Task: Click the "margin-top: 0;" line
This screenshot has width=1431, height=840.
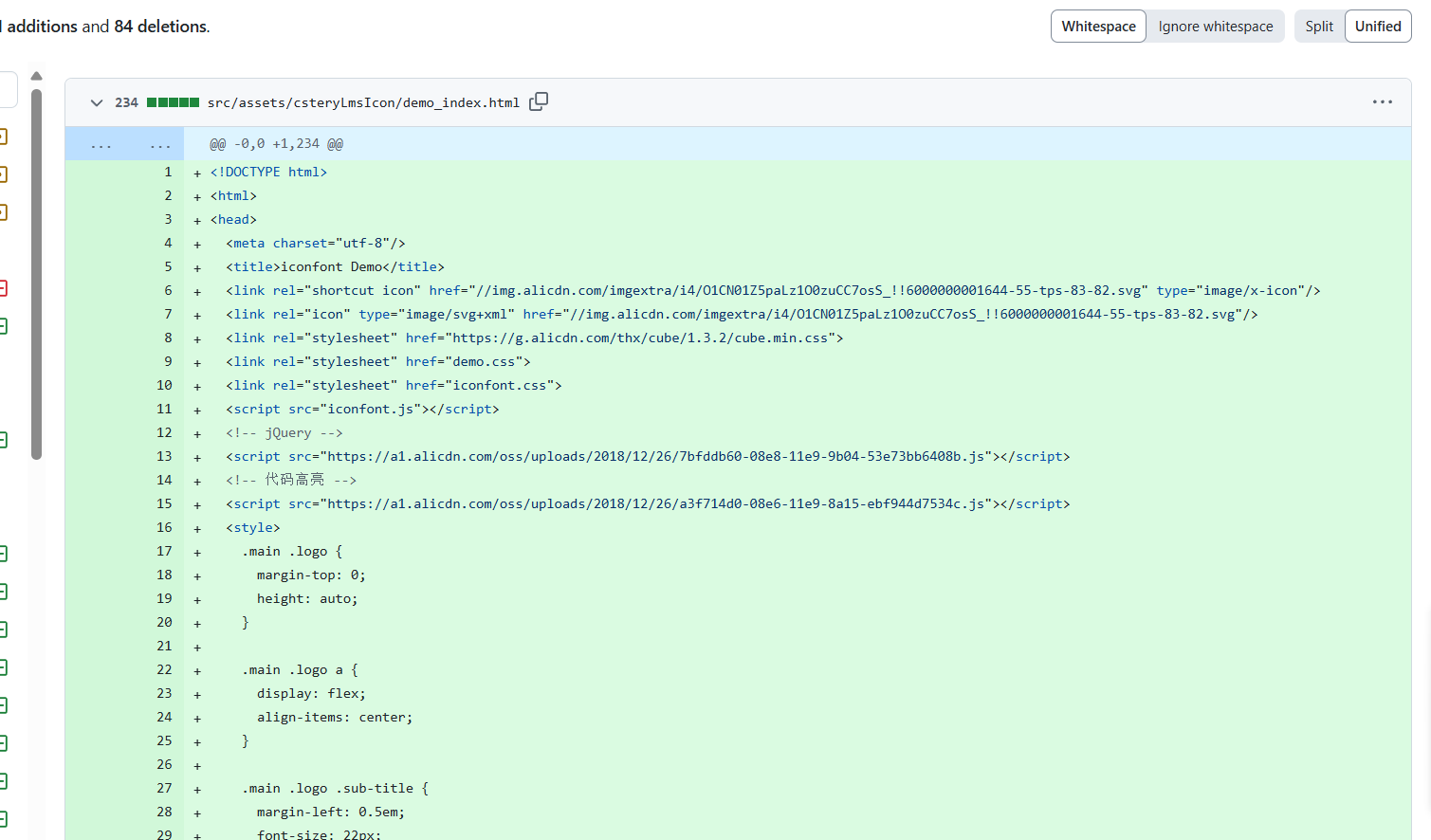Action: point(311,575)
